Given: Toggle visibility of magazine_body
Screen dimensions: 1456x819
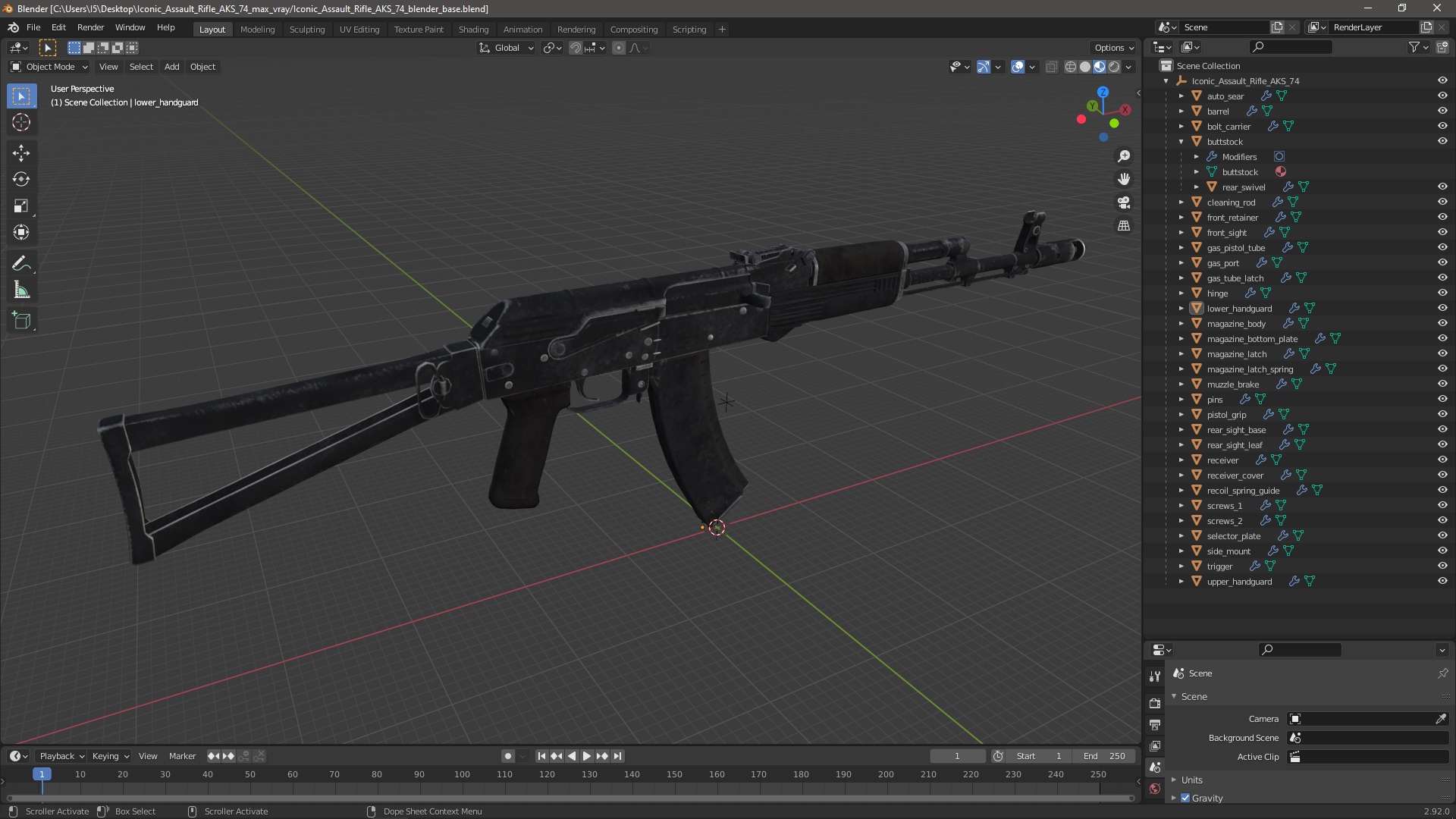Looking at the screenshot, I should pyautogui.click(x=1442, y=323).
